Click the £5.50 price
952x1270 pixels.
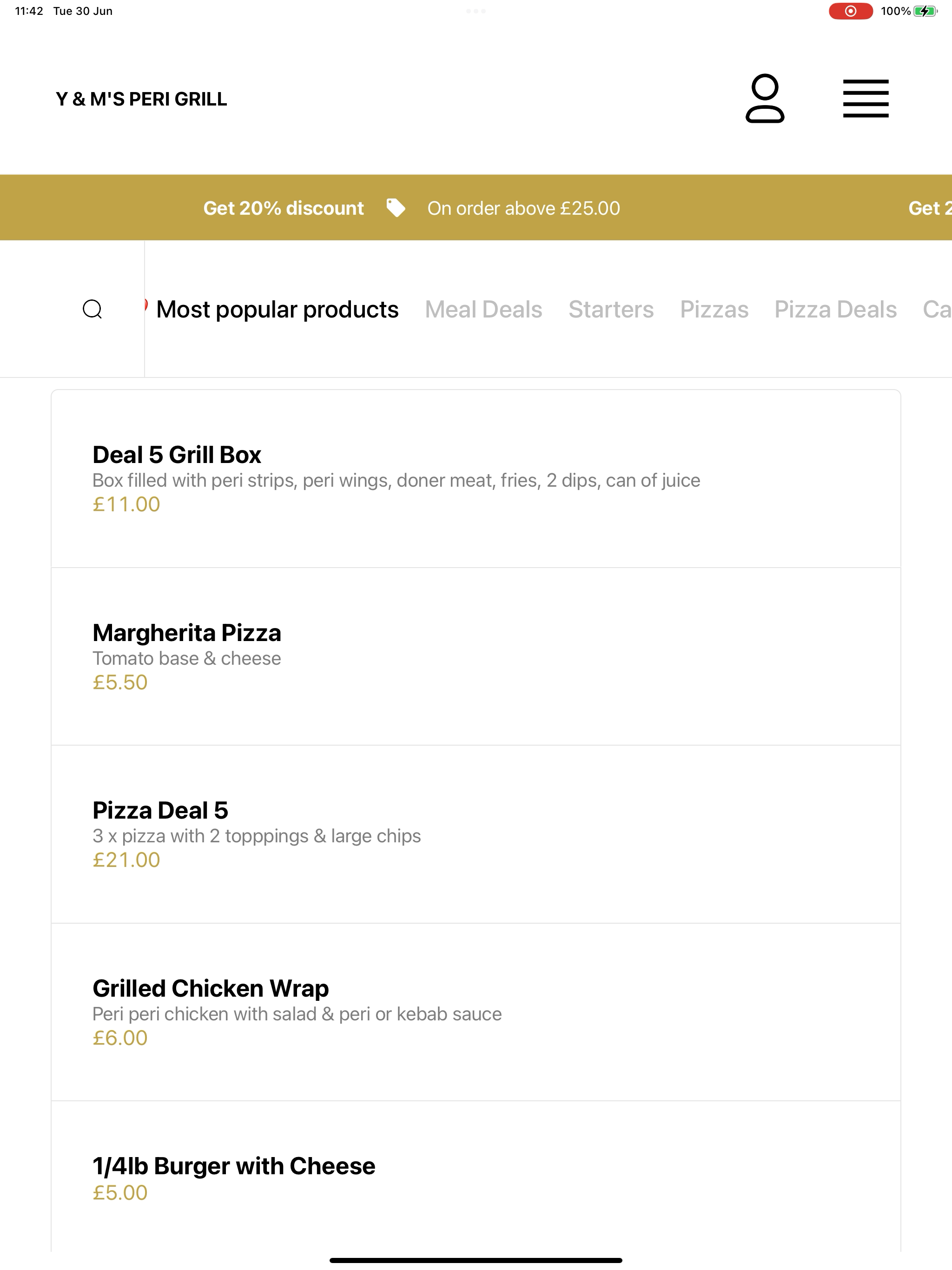point(120,682)
